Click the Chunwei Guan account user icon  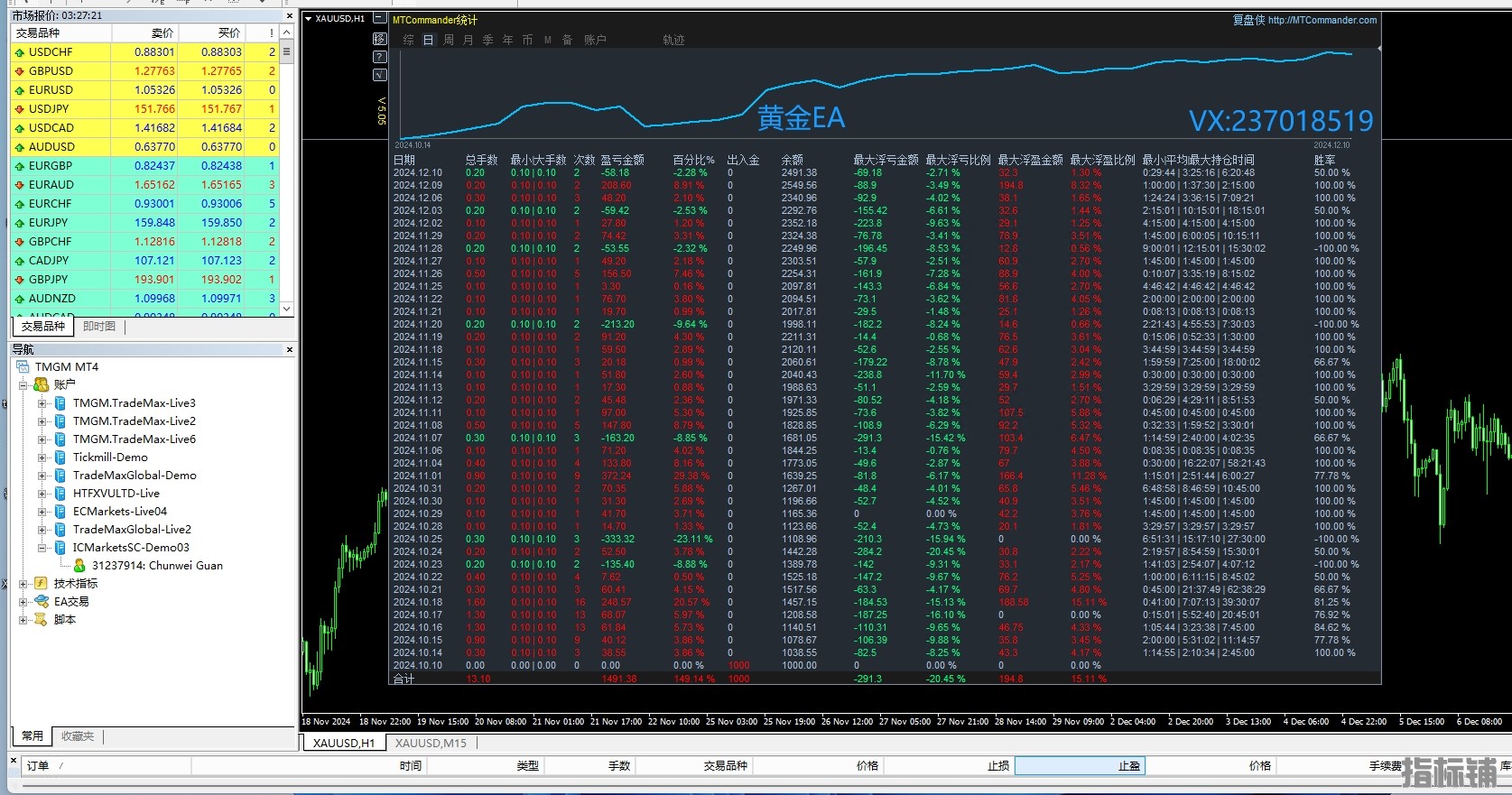click(x=79, y=566)
